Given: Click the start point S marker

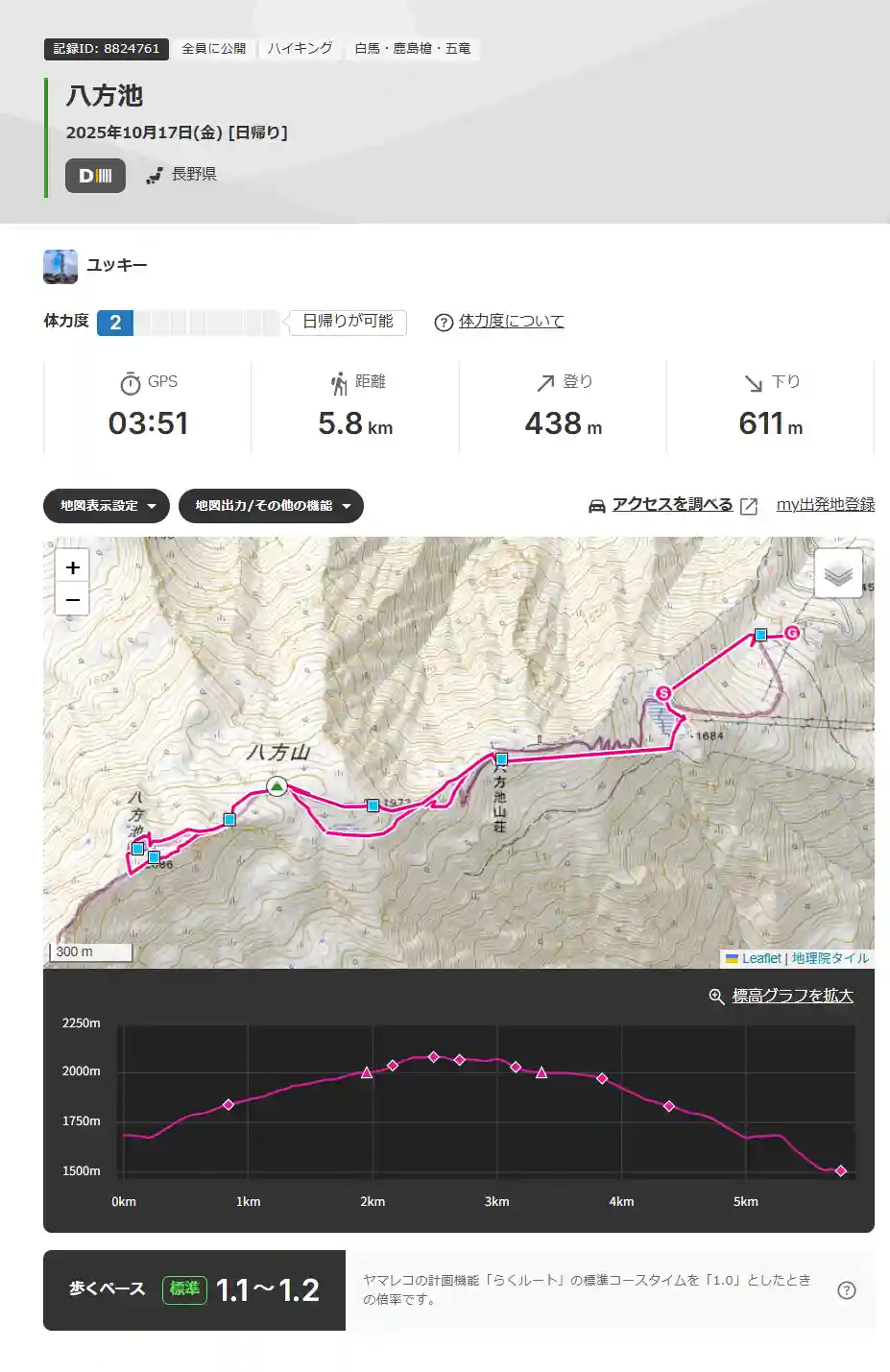Looking at the screenshot, I should [662, 693].
